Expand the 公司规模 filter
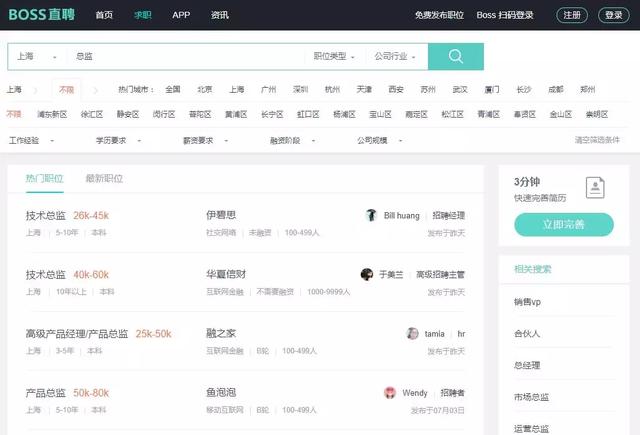The image size is (640, 435). tap(380, 140)
